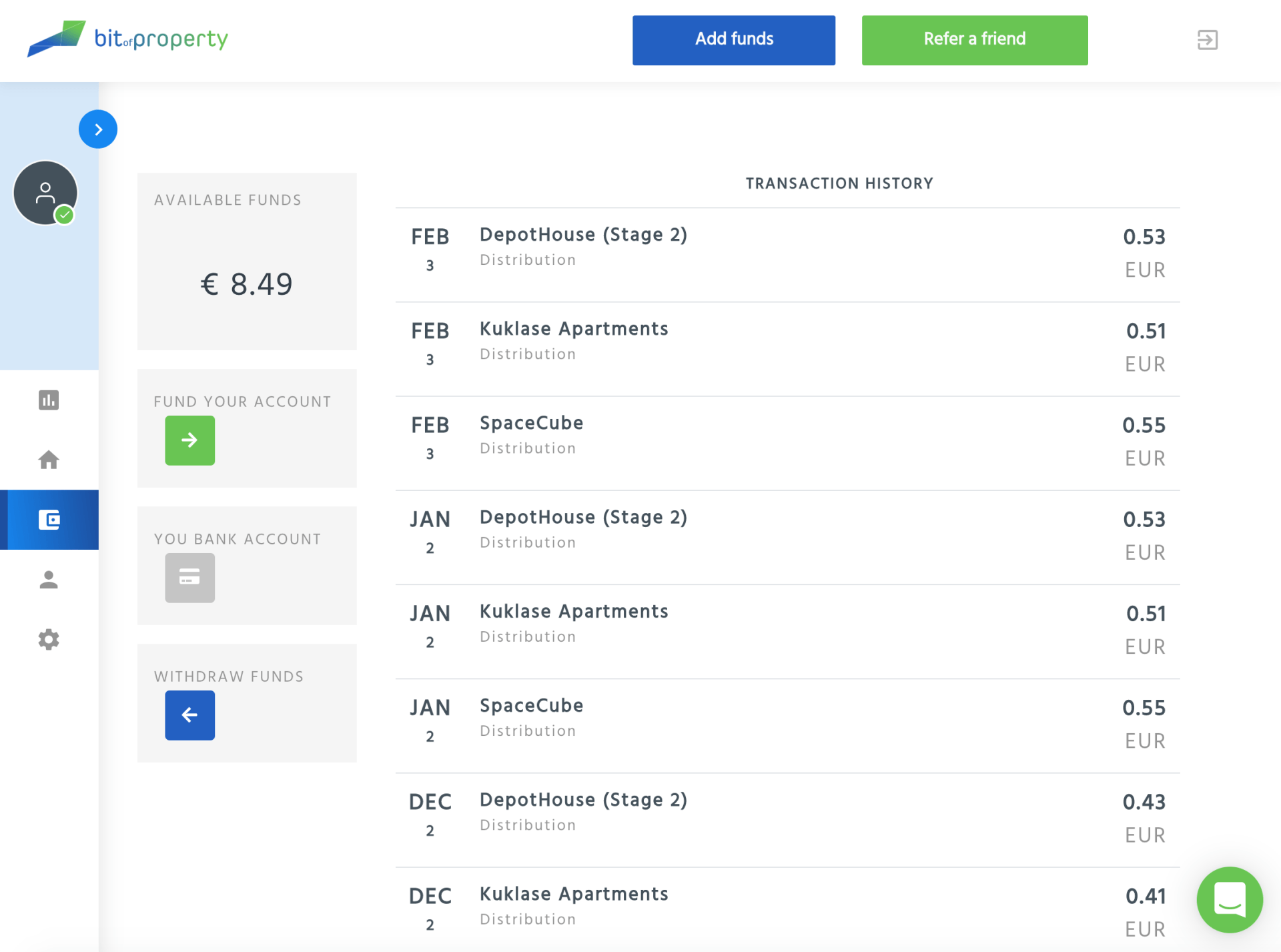Click the bank account card icon
Viewport: 1281px width, 952px height.
coord(189,578)
